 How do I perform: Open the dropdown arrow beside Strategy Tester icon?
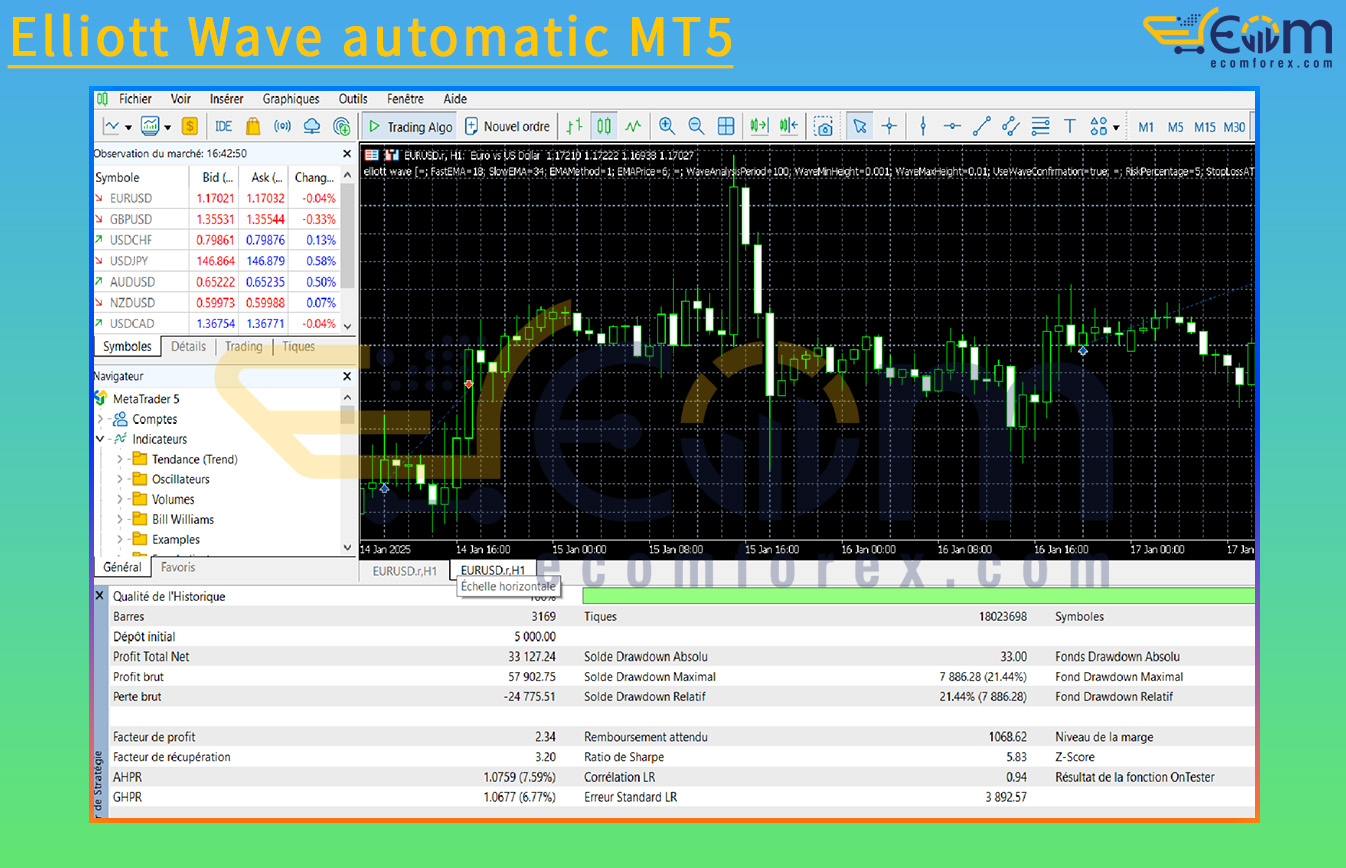(x=167, y=128)
